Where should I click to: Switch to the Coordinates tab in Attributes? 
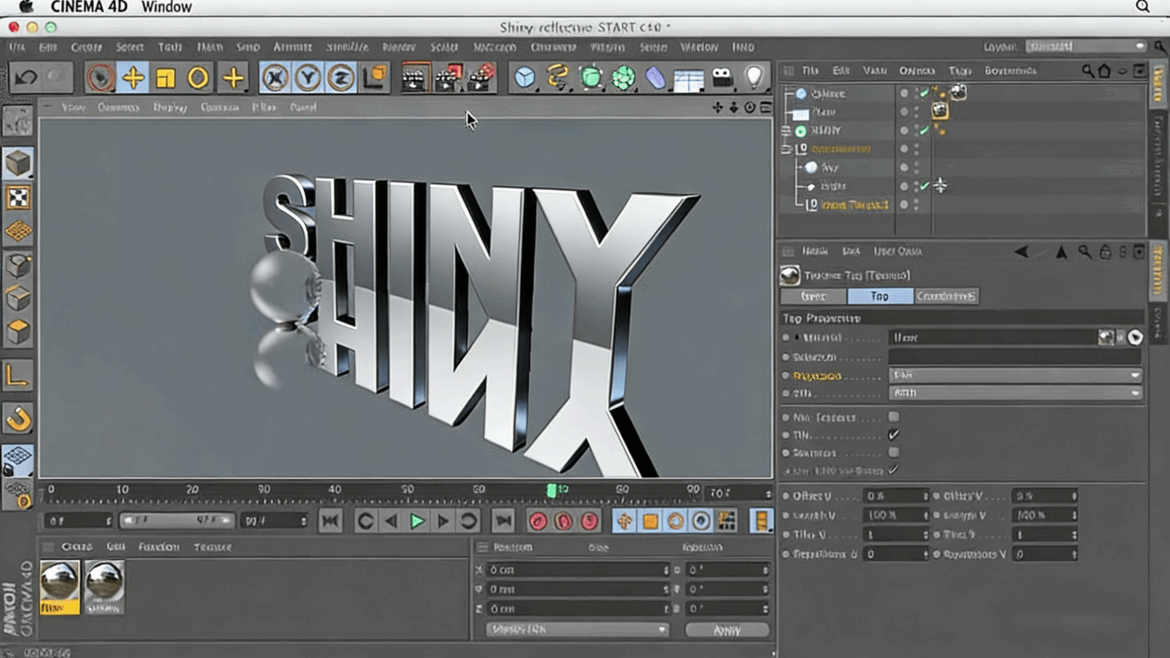pyautogui.click(x=948, y=296)
